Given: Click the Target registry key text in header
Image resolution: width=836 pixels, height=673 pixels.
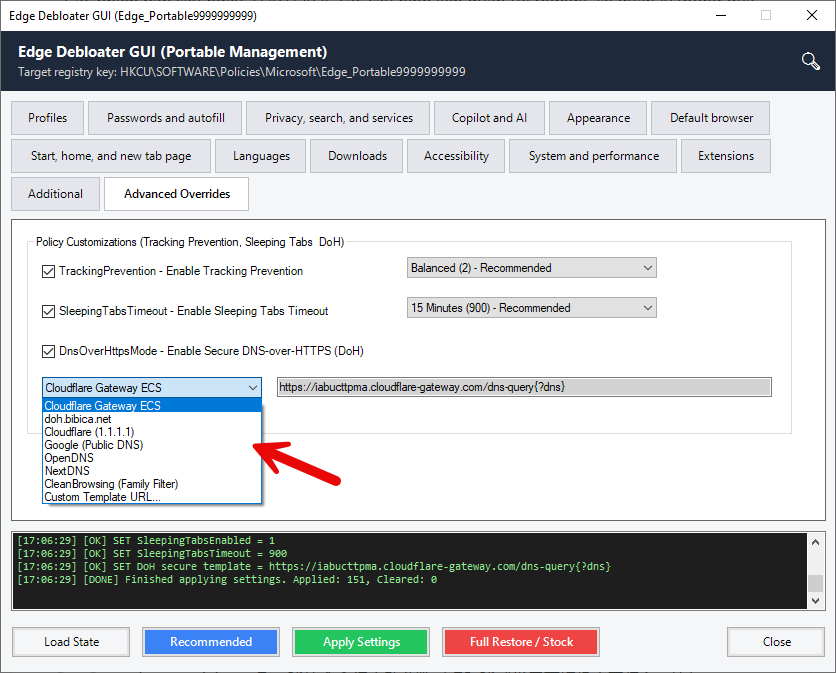Looking at the screenshot, I should point(242,72).
